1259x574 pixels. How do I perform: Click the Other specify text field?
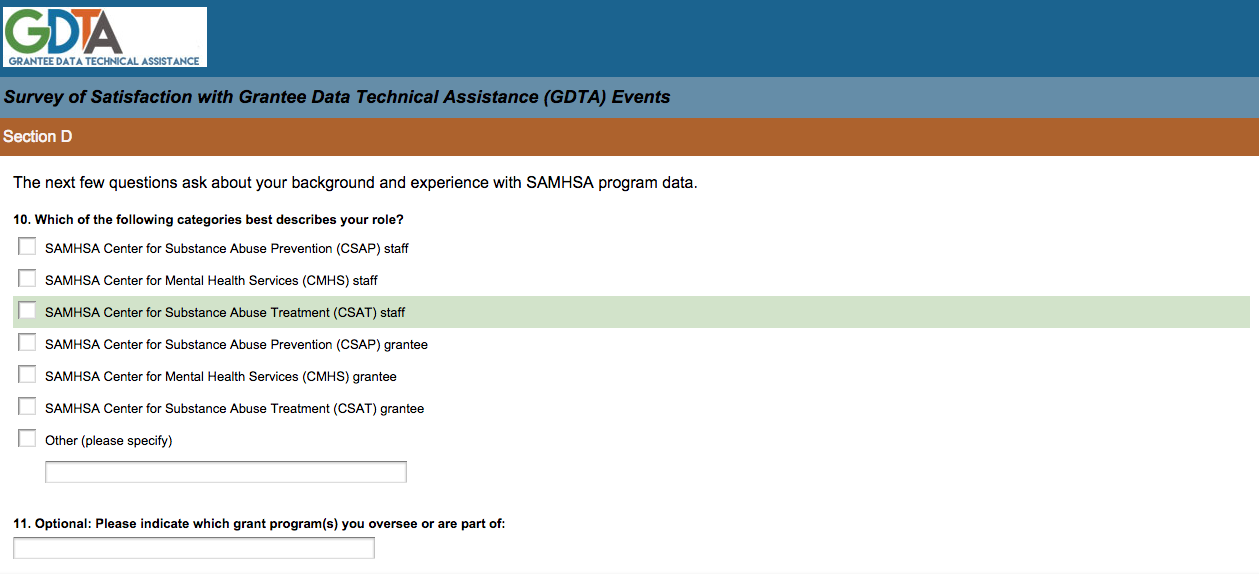pos(226,472)
